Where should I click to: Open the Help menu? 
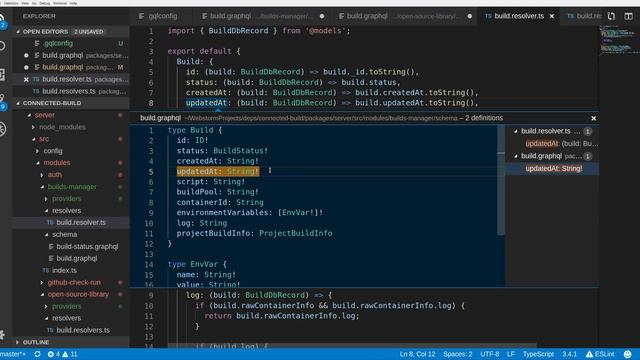[73, 3]
